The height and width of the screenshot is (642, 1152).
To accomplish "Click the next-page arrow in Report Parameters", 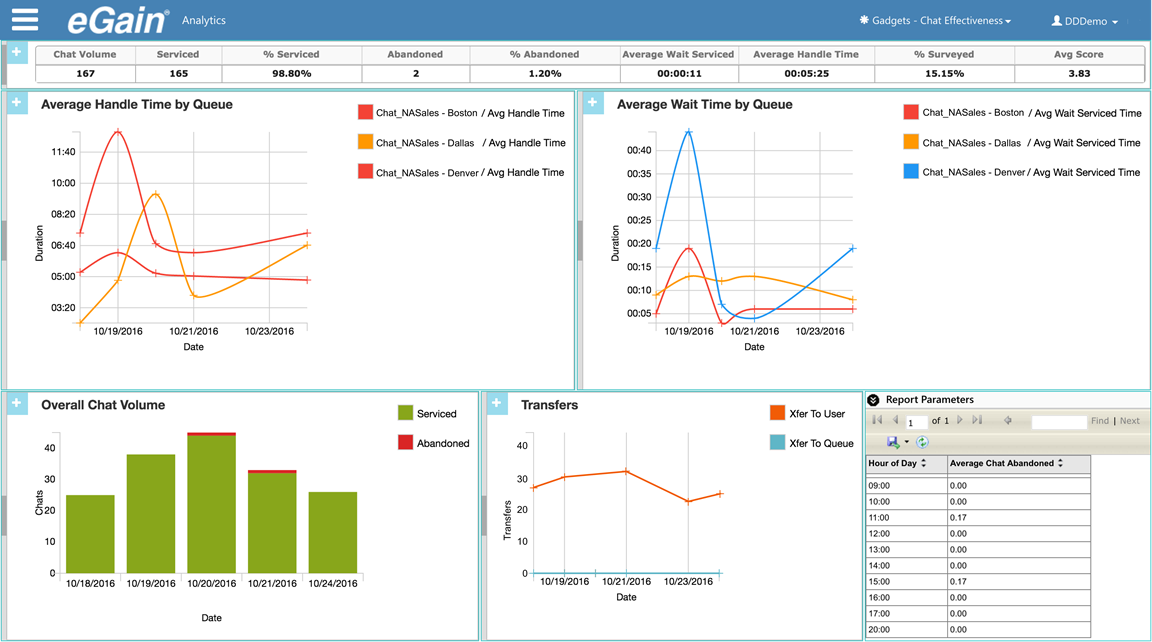I will coord(959,421).
